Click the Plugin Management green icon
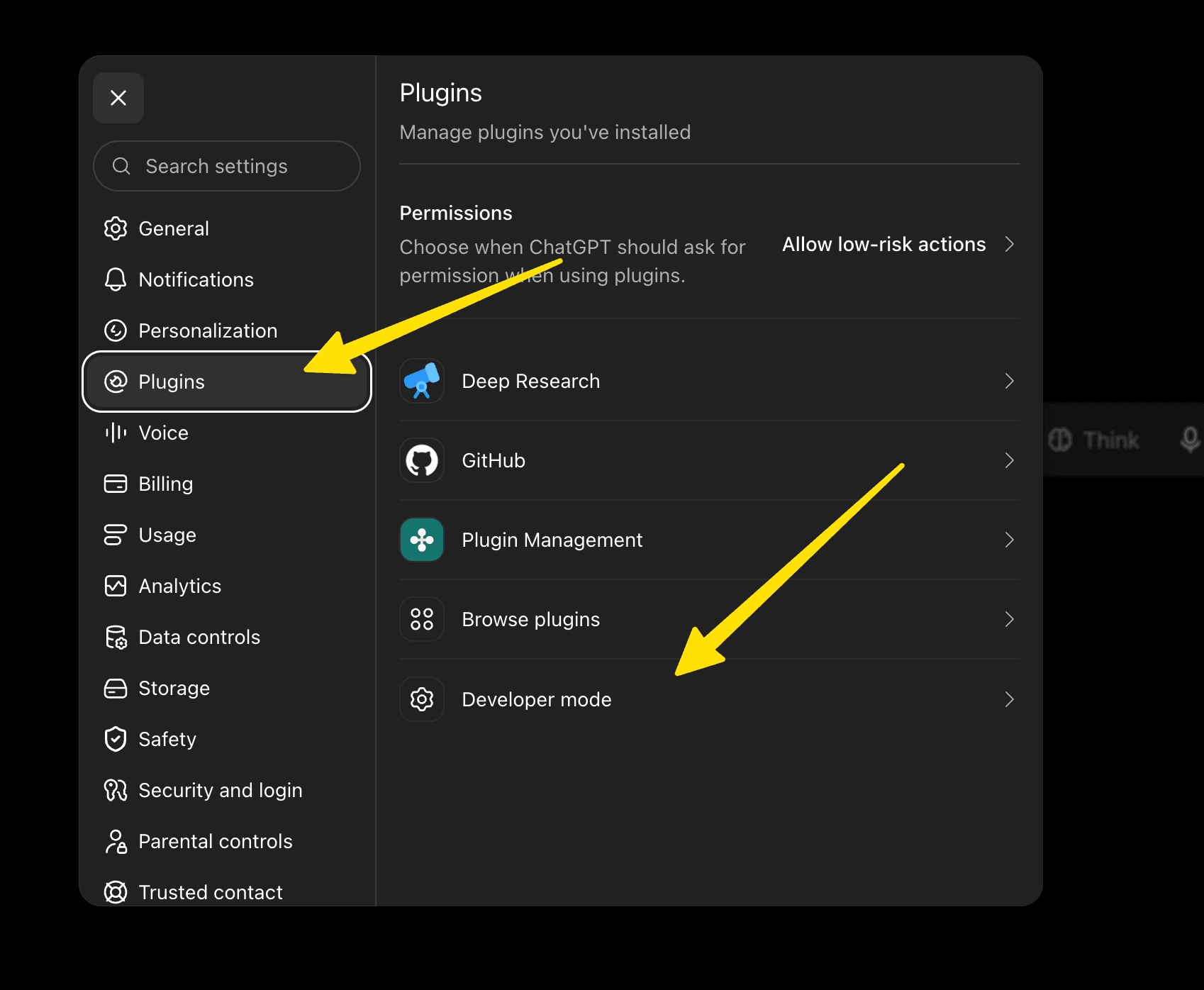The image size is (1204, 990). pos(422,540)
